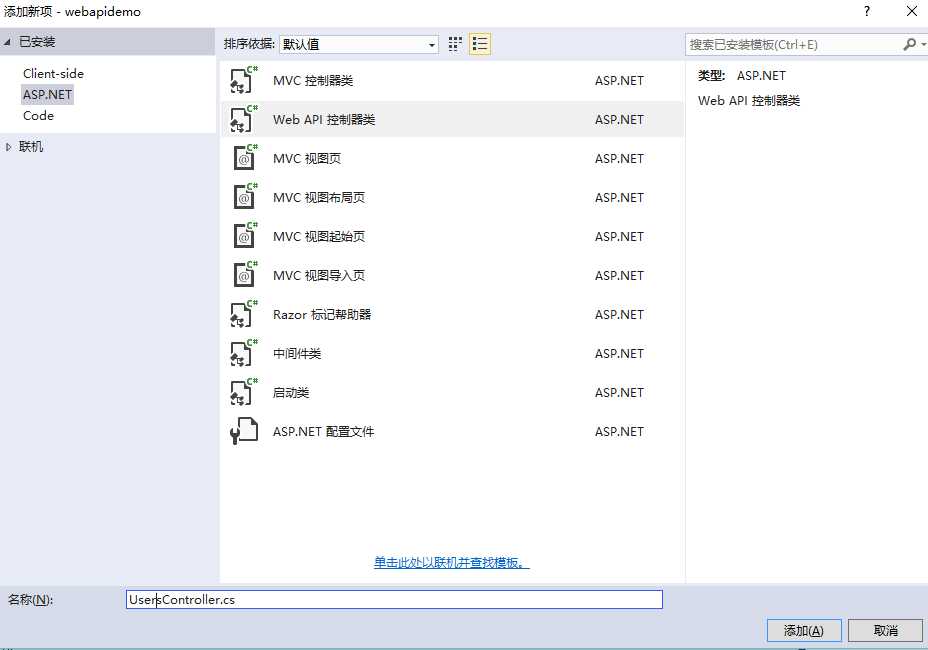Click the ASP.NET type cell of 启动类 row
928x650 pixels.
coord(619,392)
